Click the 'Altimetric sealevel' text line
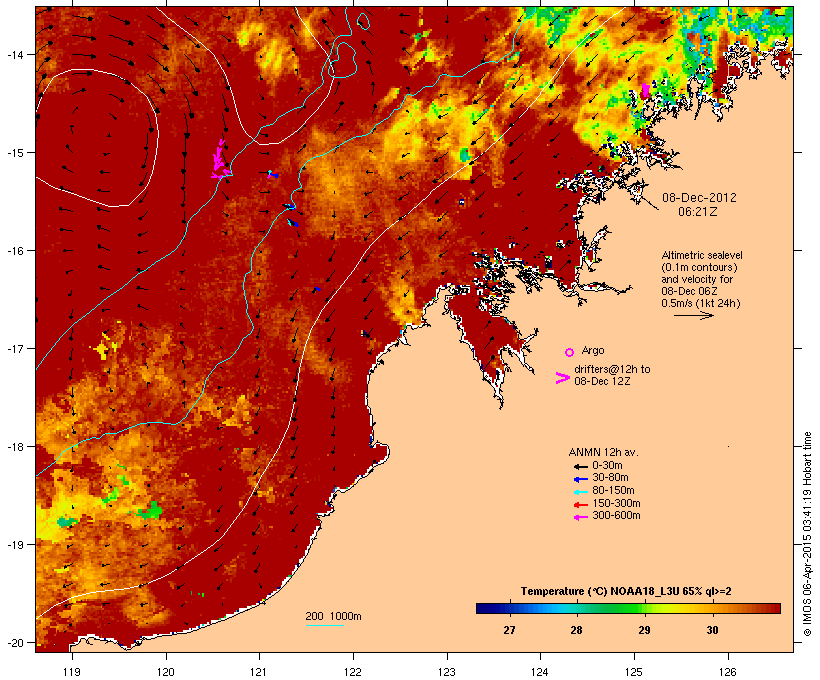Viewport: 820px width, 680px height. point(702,255)
